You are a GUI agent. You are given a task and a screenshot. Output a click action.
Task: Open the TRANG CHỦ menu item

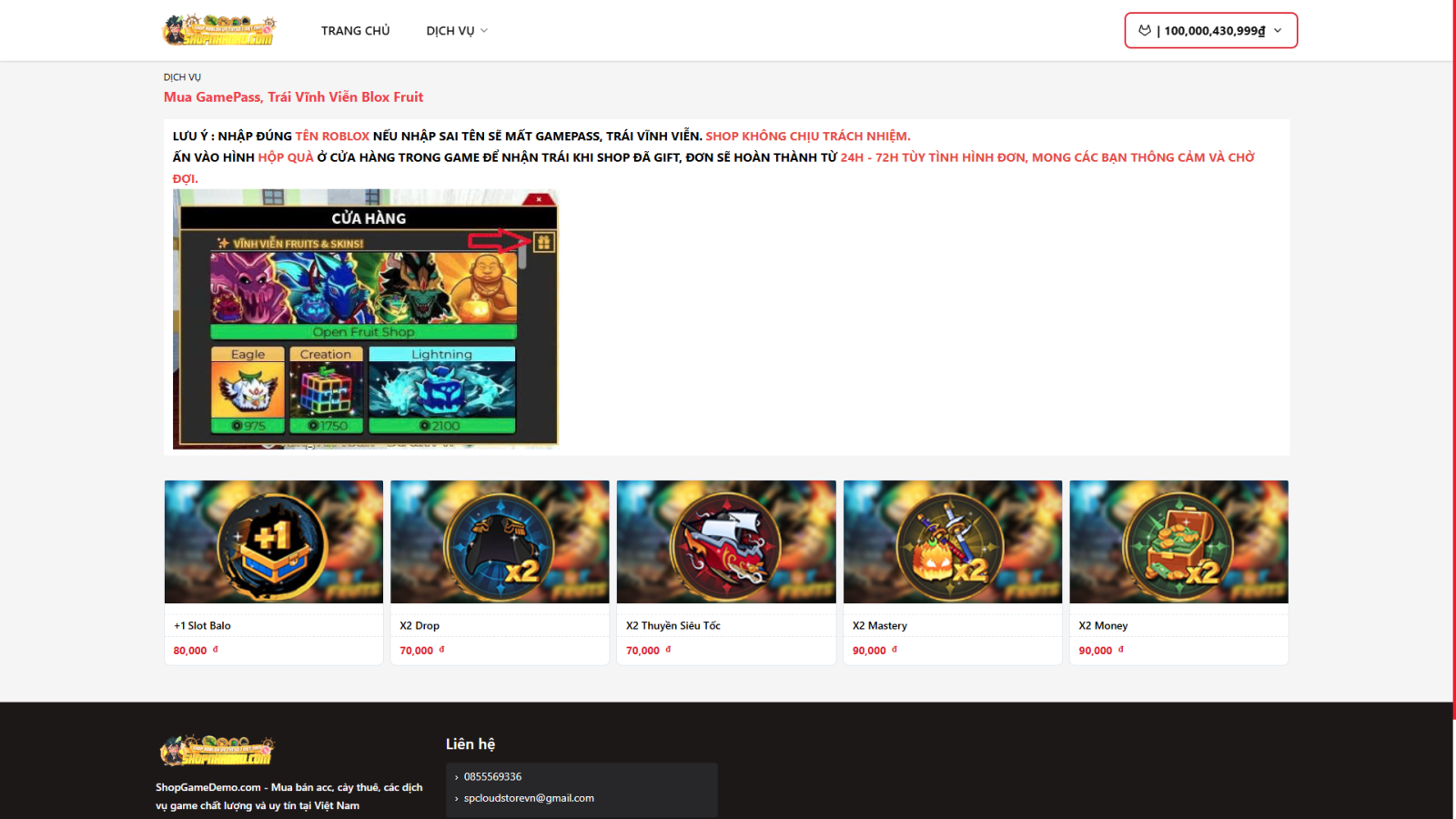355,31
